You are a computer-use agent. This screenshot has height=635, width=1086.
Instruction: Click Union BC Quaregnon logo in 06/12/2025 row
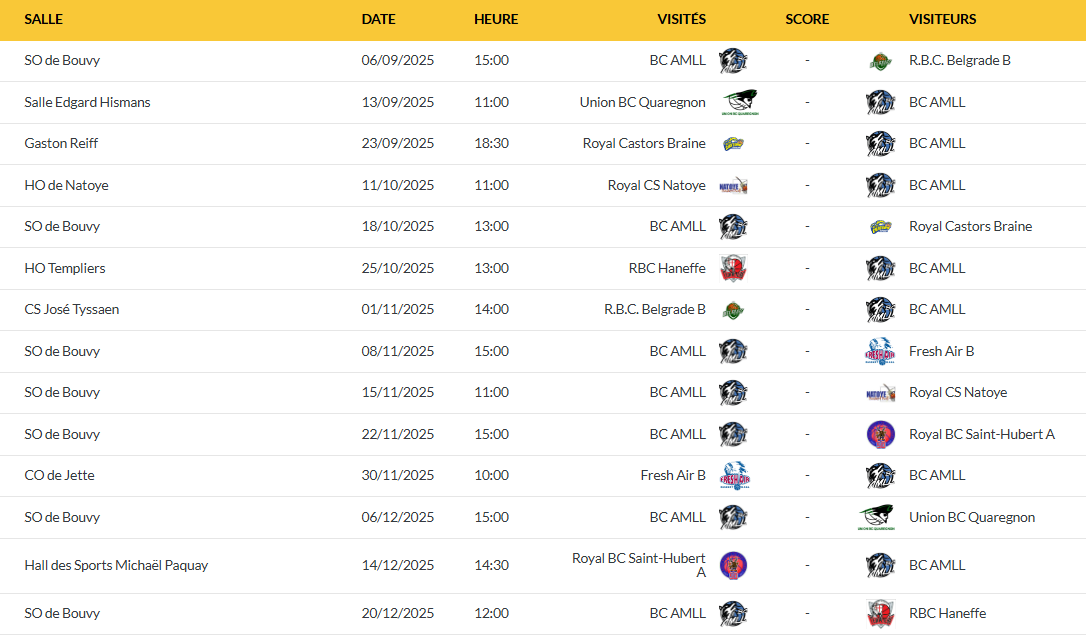pos(876,517)
